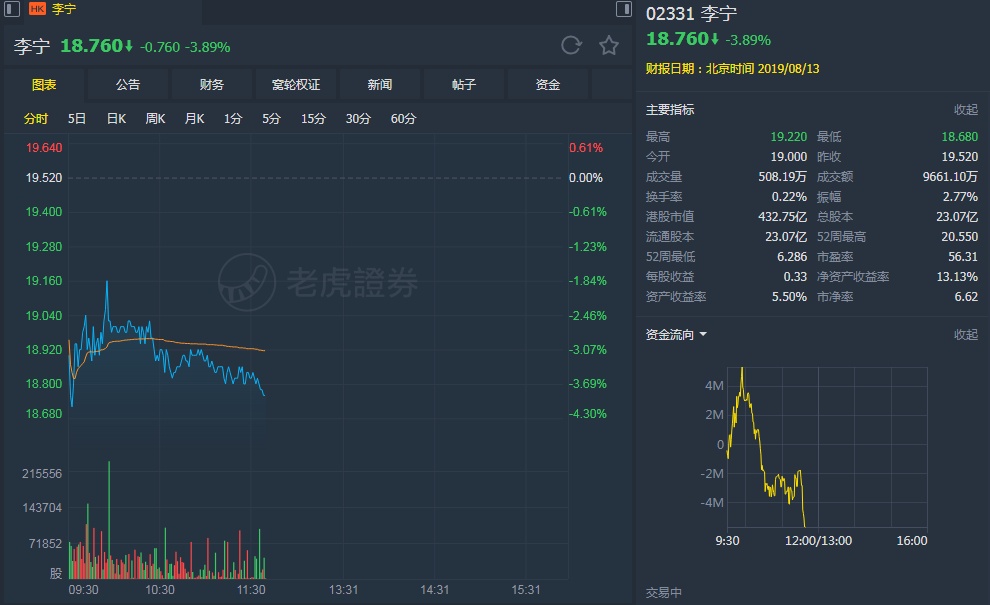The image size is (990, 605).
Task: Add 李宁 to favorites with the star icon
Action: (x=608, y=45)
